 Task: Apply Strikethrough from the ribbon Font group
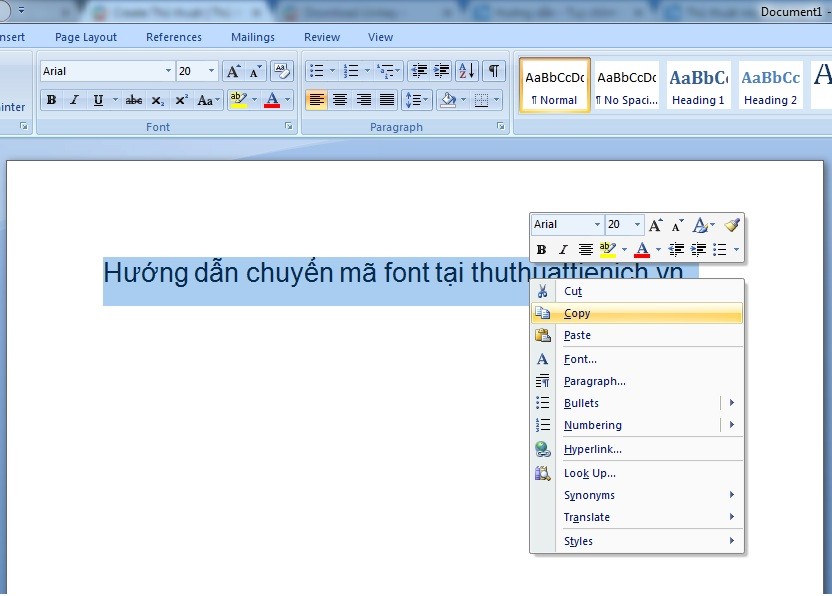(x=133, y=100)
